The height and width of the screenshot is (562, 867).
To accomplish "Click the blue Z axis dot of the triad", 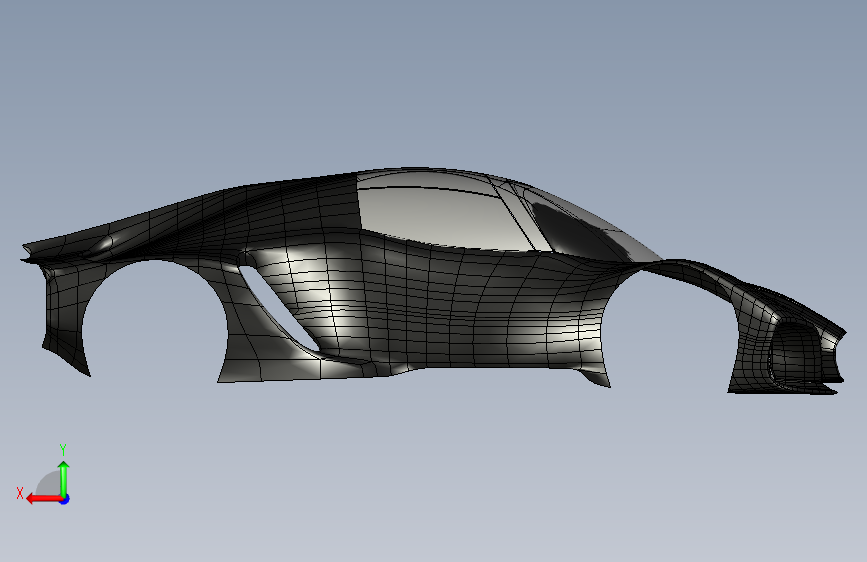I will (x=65, y=499).
